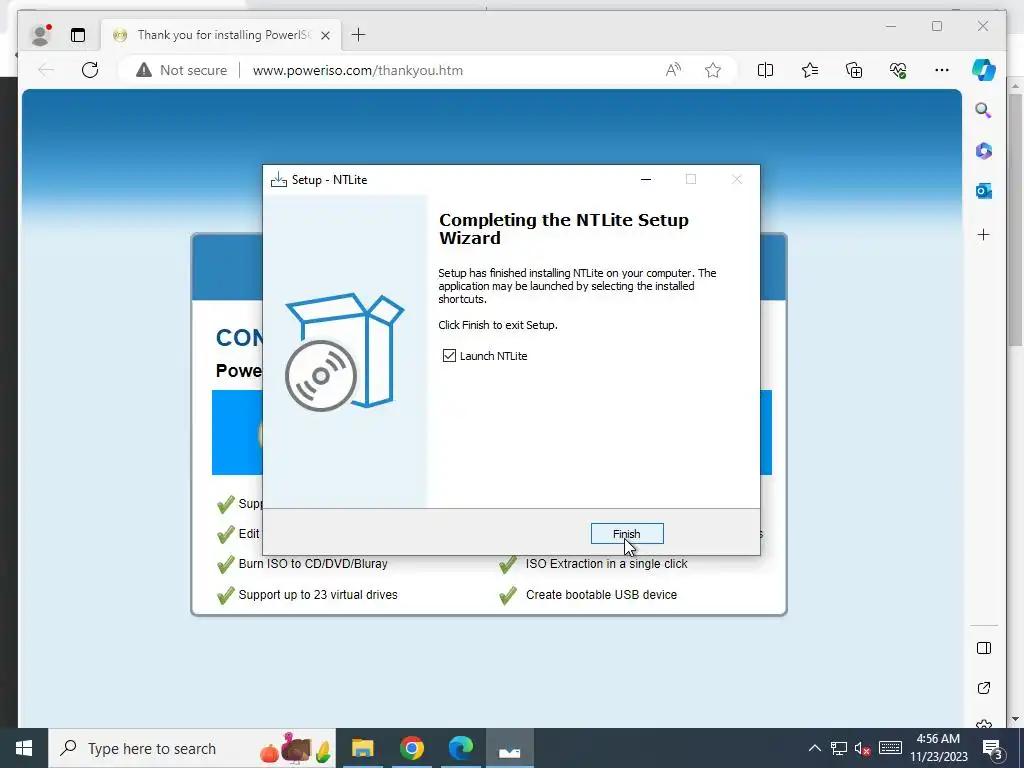
Task: Open Edge Collections
Action: point(854,70)
